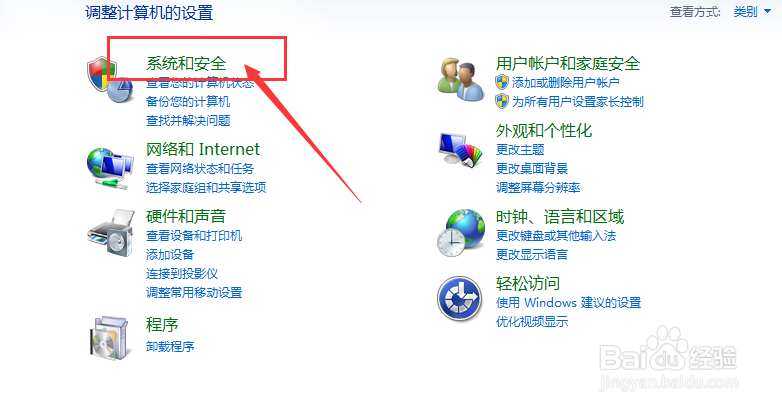Click 查找并解决问题 link
The height and width of the screenshot is (409, 782).
[x=188, y=121]
